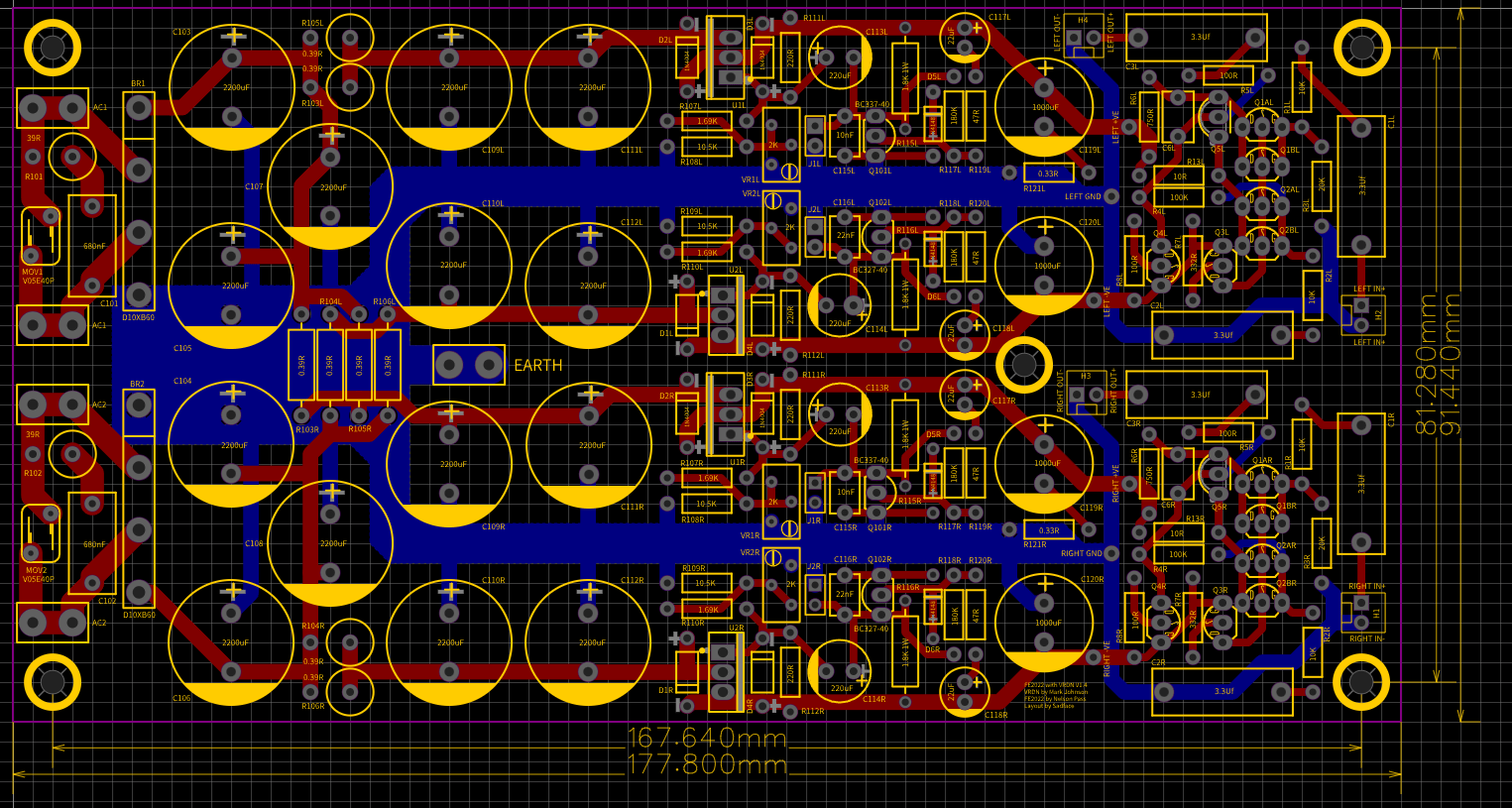Select capacitor C105 2200uF
The image size is (1512, 808).
pyautogui.click(x=231, y=286)
